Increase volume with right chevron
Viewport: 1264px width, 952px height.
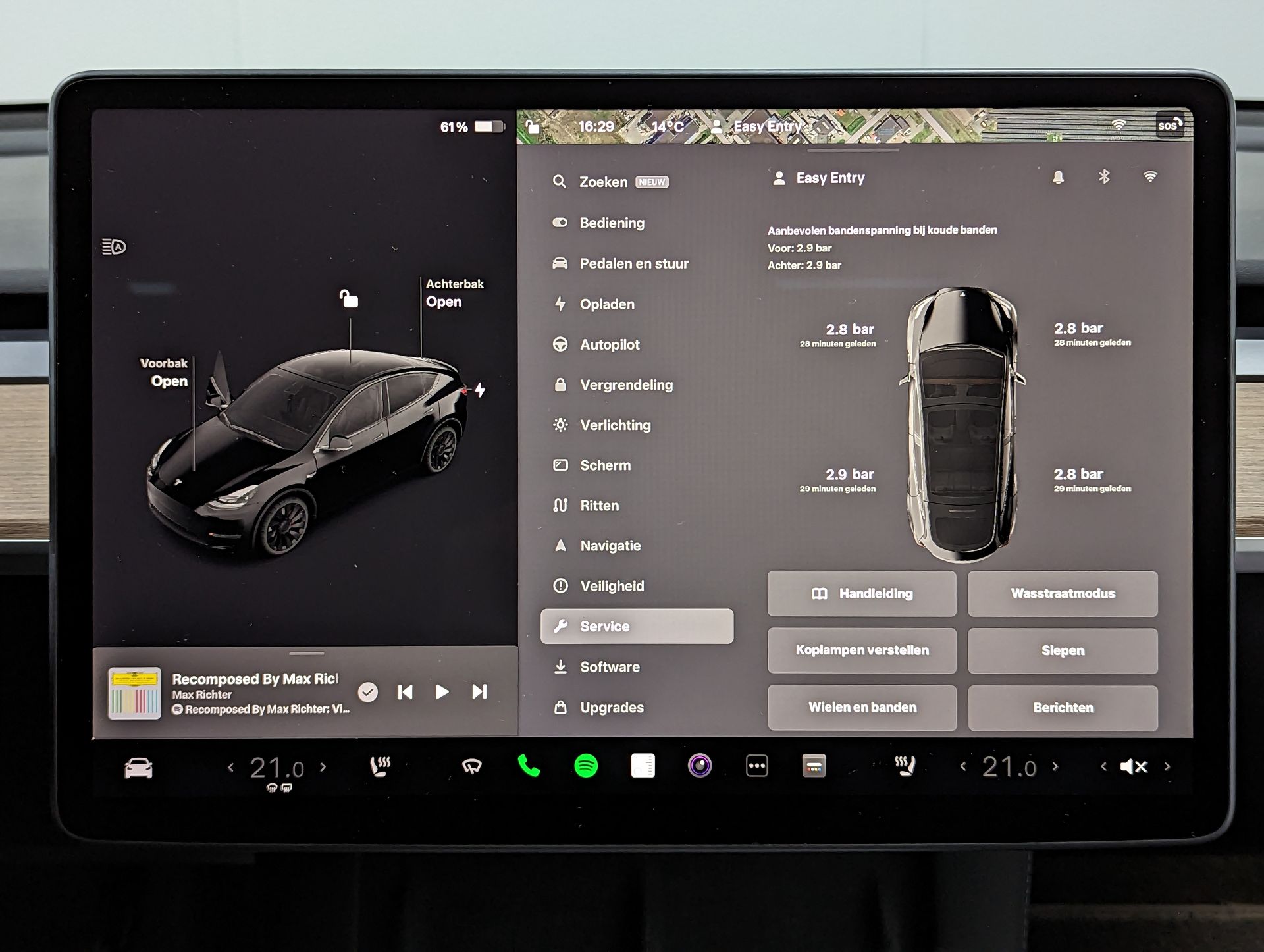[1167, 766]
